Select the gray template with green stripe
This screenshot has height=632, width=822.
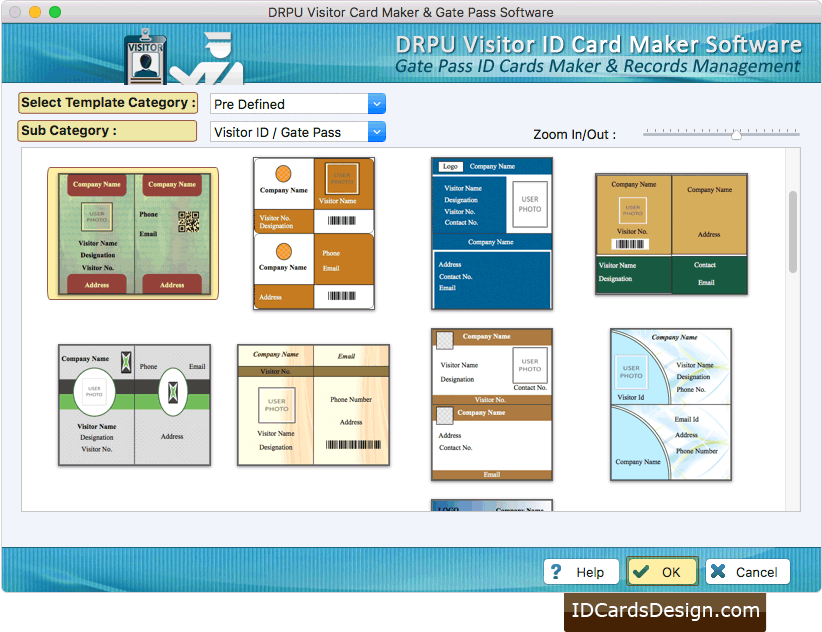(x=134, y=405)
